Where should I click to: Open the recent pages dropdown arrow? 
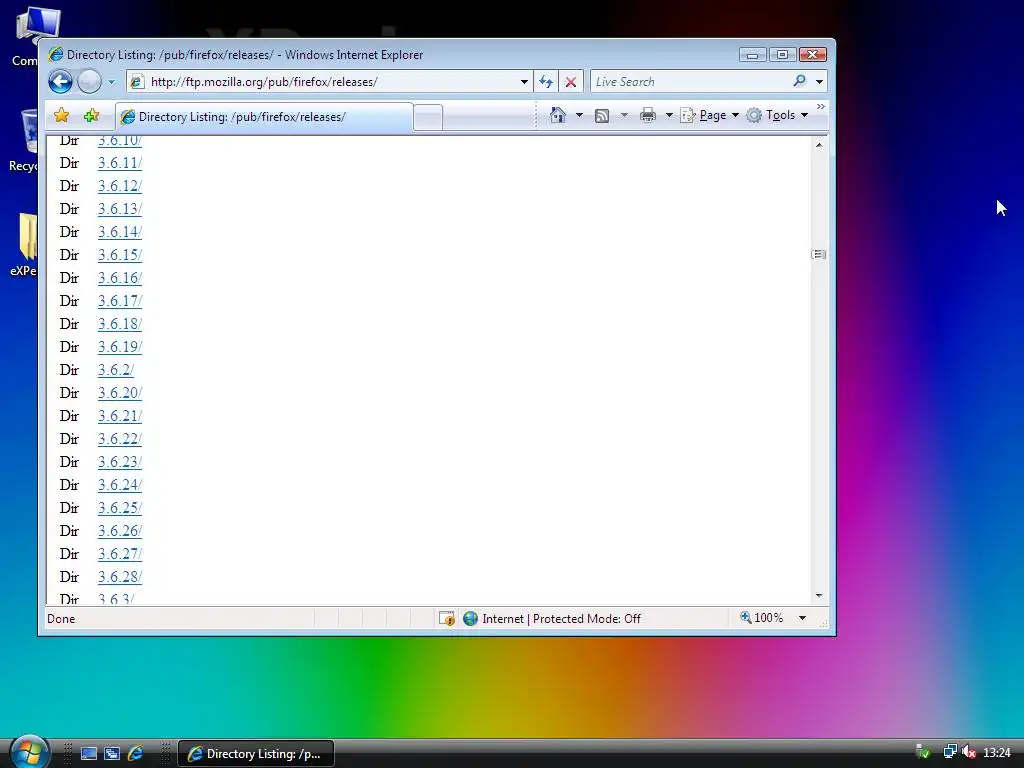pyautogui.click(x=112, y=82)
